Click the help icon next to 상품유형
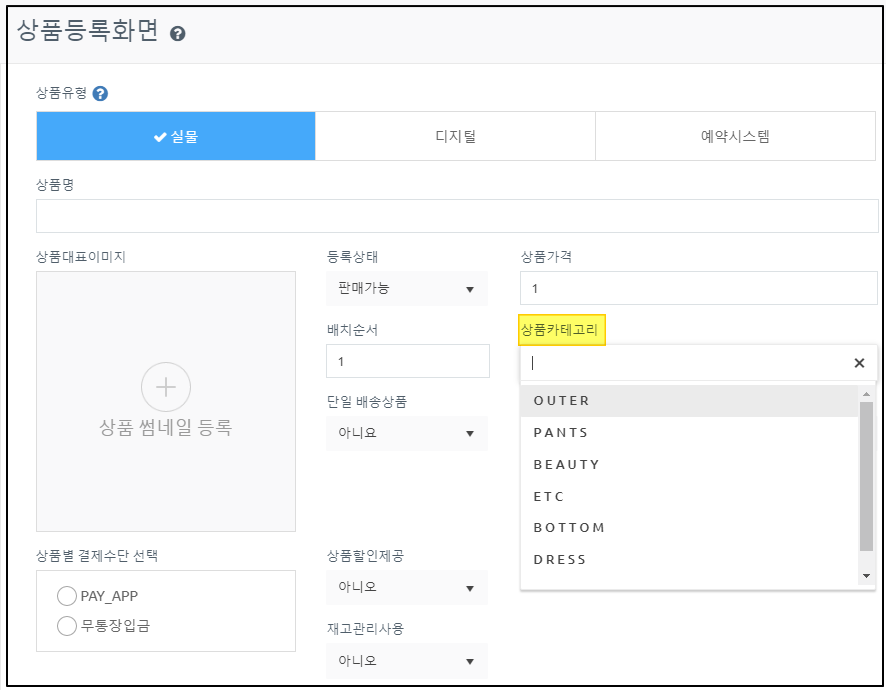The image size is (886, 690). click(100, 94)
